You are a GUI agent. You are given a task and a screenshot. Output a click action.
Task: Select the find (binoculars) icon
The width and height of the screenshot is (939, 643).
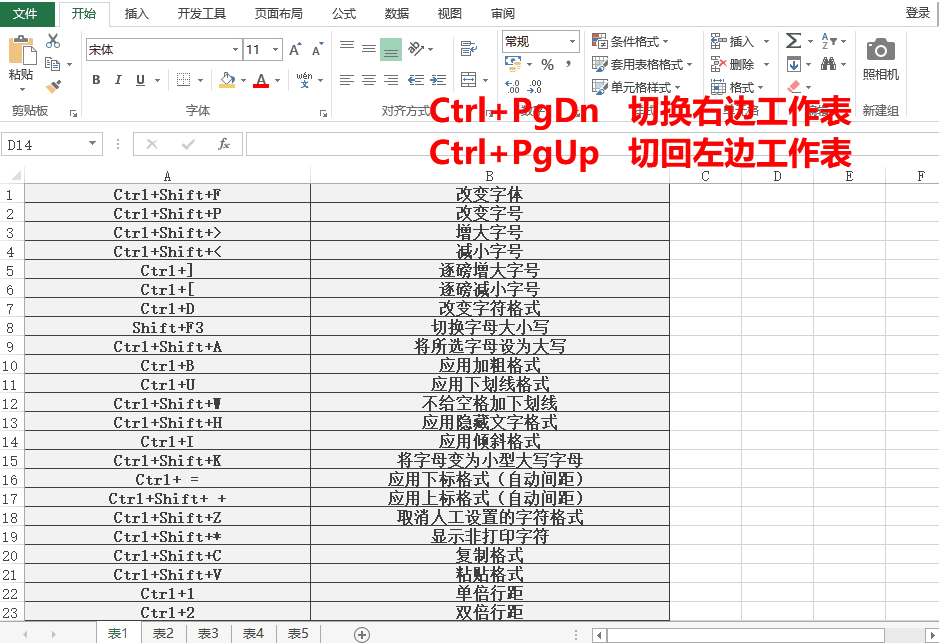[830, 63]
